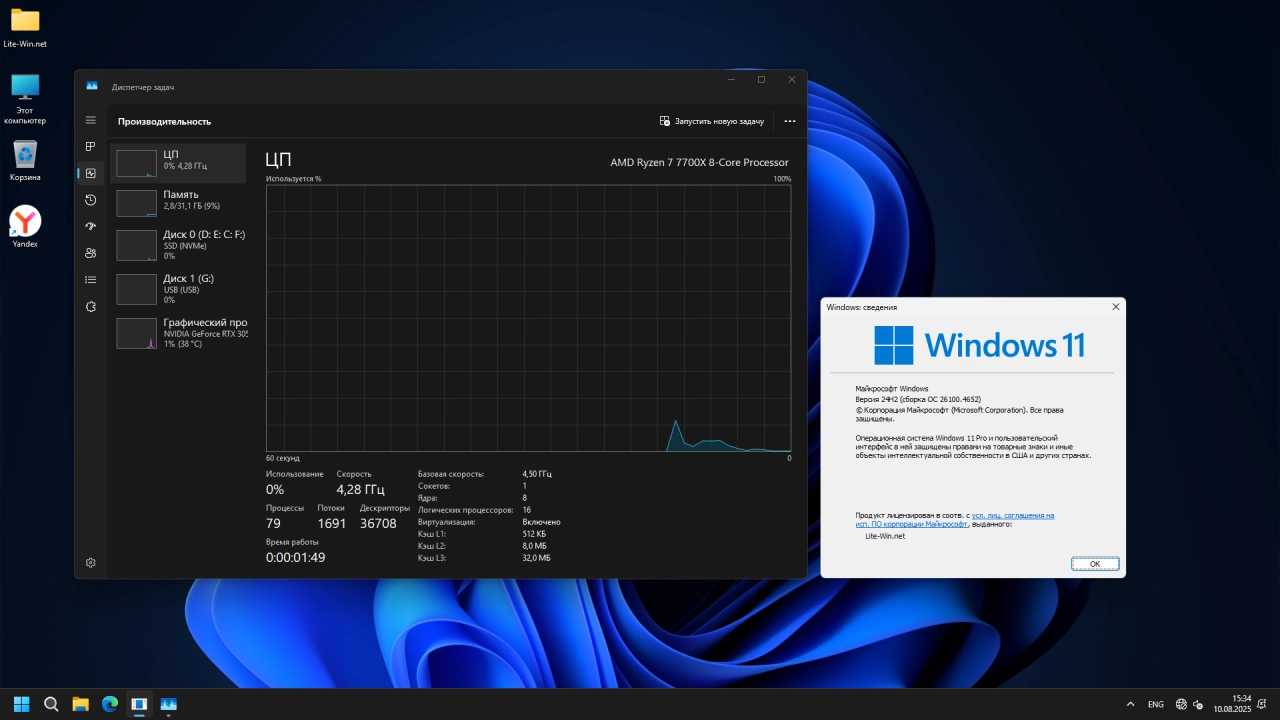Select the Корзина recycle bin icon

point(25,161)
